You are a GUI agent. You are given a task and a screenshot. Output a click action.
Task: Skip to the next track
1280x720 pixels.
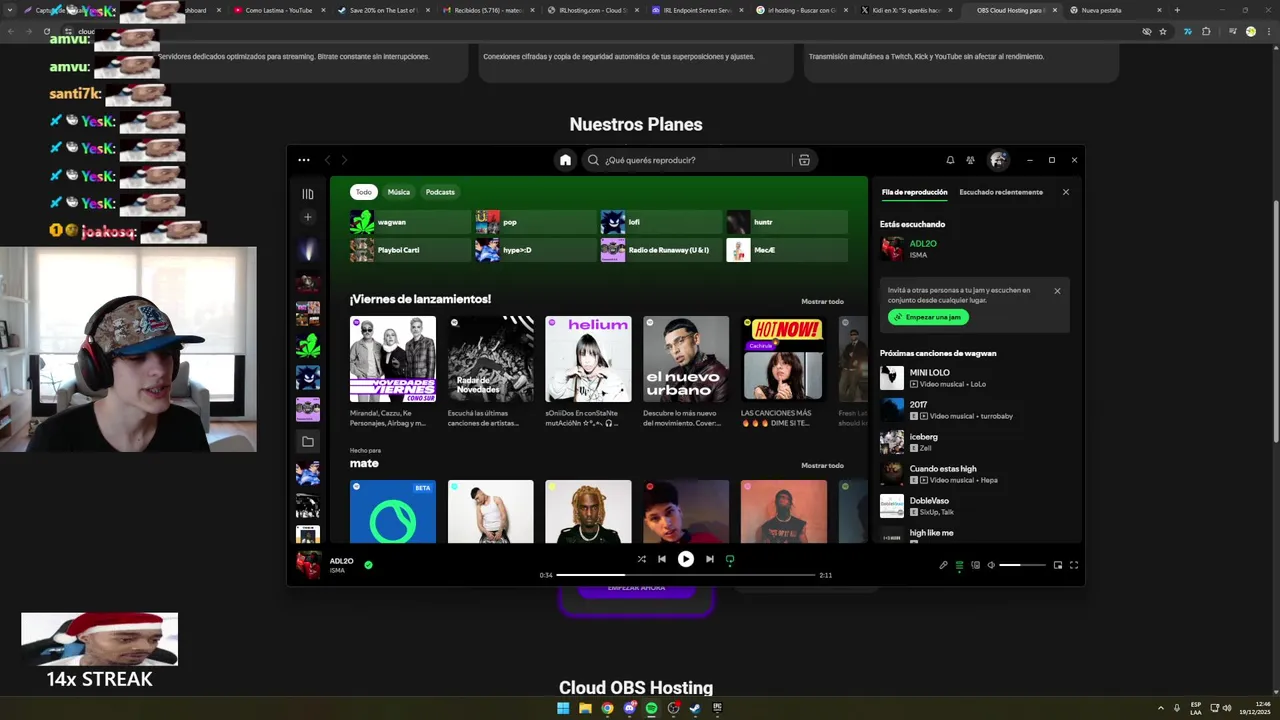[710, 559]
